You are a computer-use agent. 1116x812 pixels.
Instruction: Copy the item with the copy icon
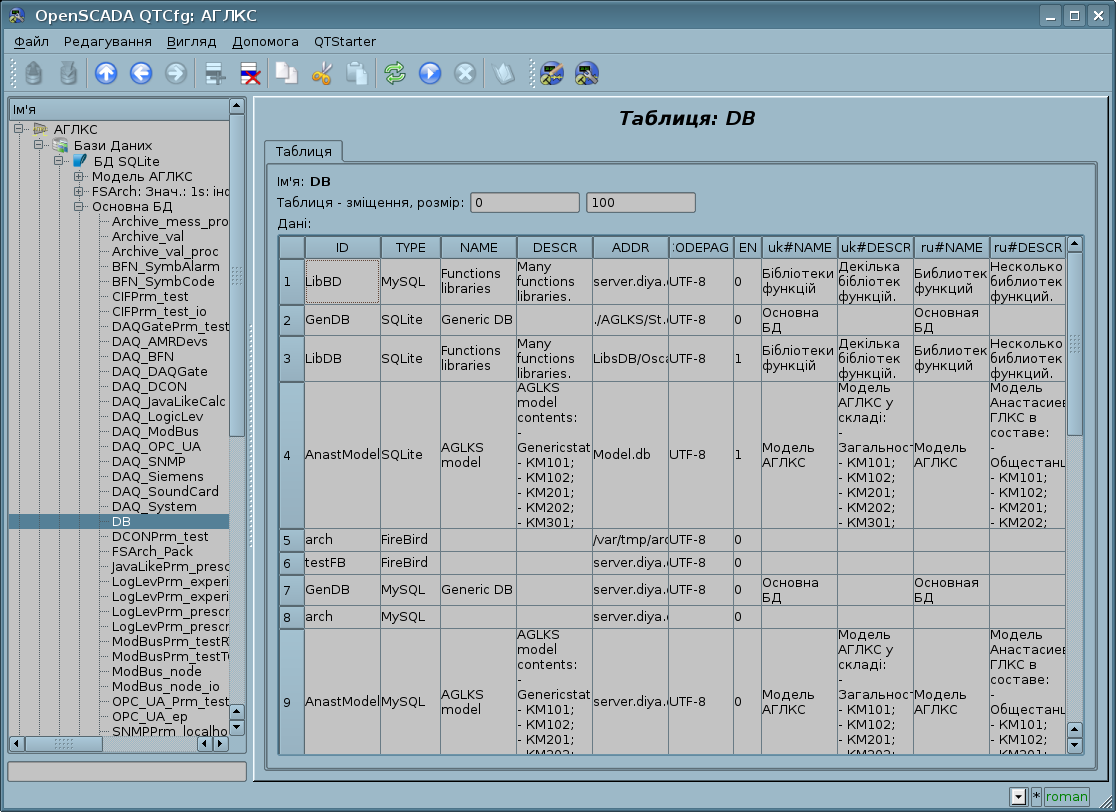[287, 73]
